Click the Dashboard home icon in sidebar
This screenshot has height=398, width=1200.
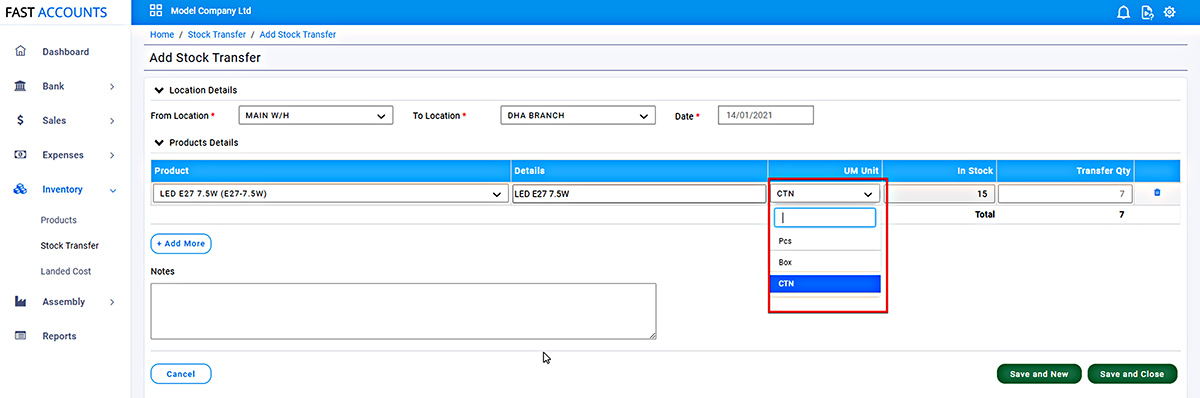pyautogui.click(x=20, y=51)
